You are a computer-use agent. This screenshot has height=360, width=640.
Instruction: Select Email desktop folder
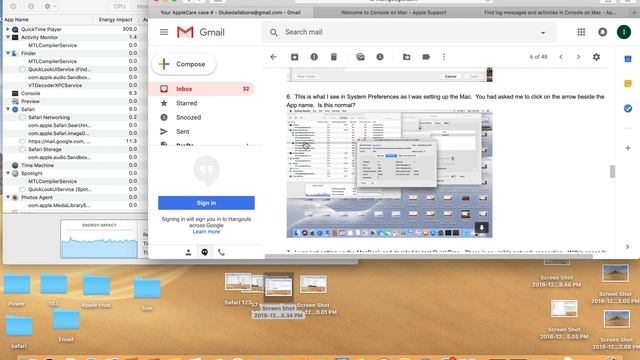coord(66,325)
